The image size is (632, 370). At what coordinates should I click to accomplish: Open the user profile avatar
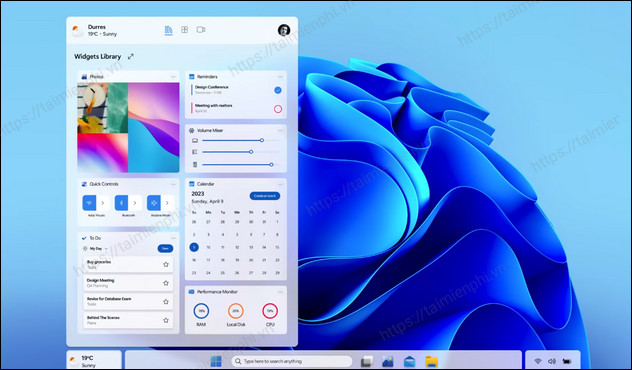284,30
